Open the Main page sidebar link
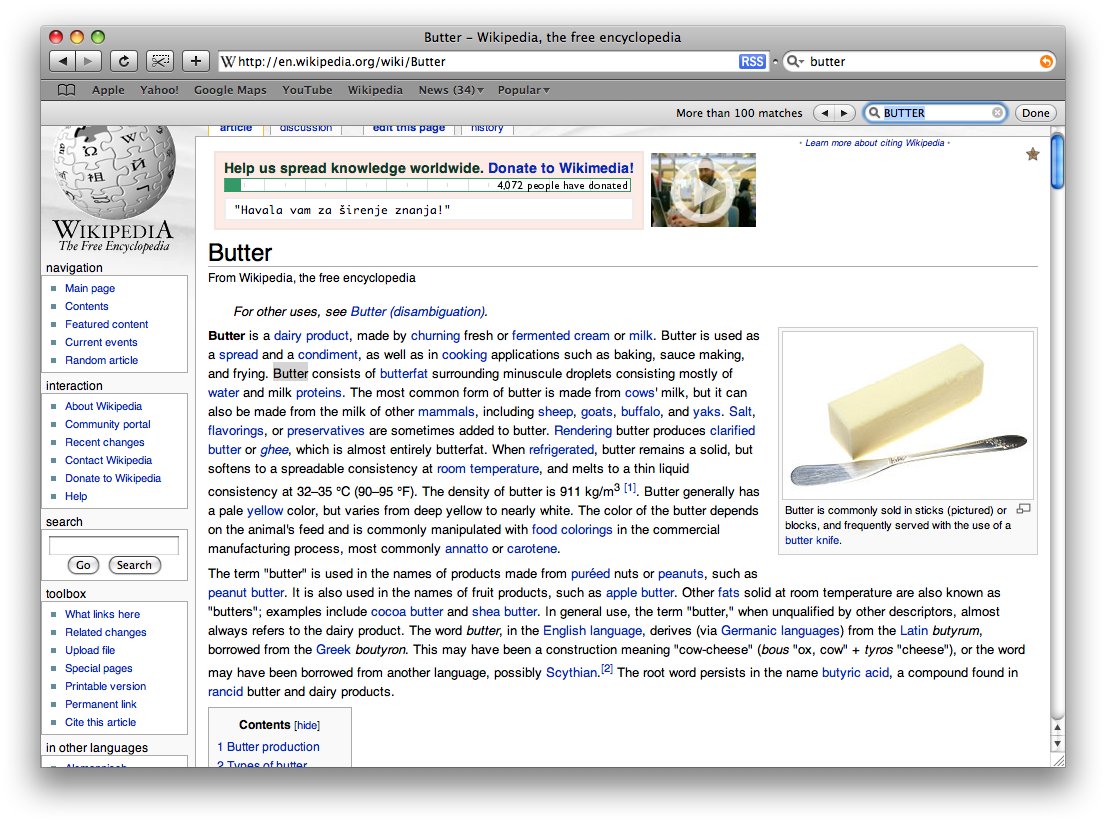Image resolution: width=1106 pixels, height=823 pixels. (x=90, y=288)
